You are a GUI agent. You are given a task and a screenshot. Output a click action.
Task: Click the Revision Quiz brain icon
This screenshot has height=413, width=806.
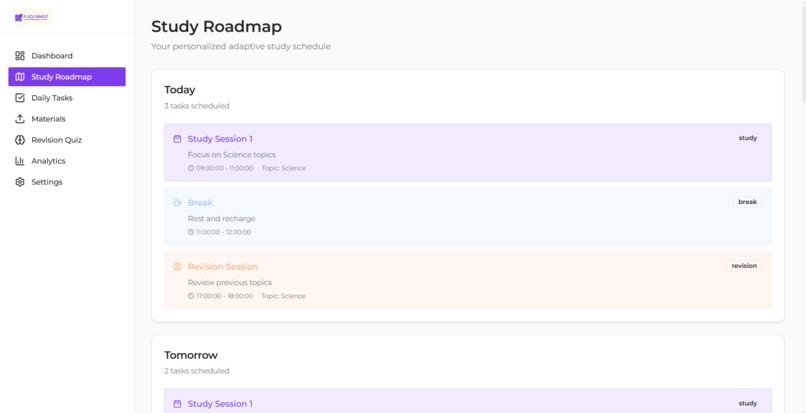click(x=20, y=140)
